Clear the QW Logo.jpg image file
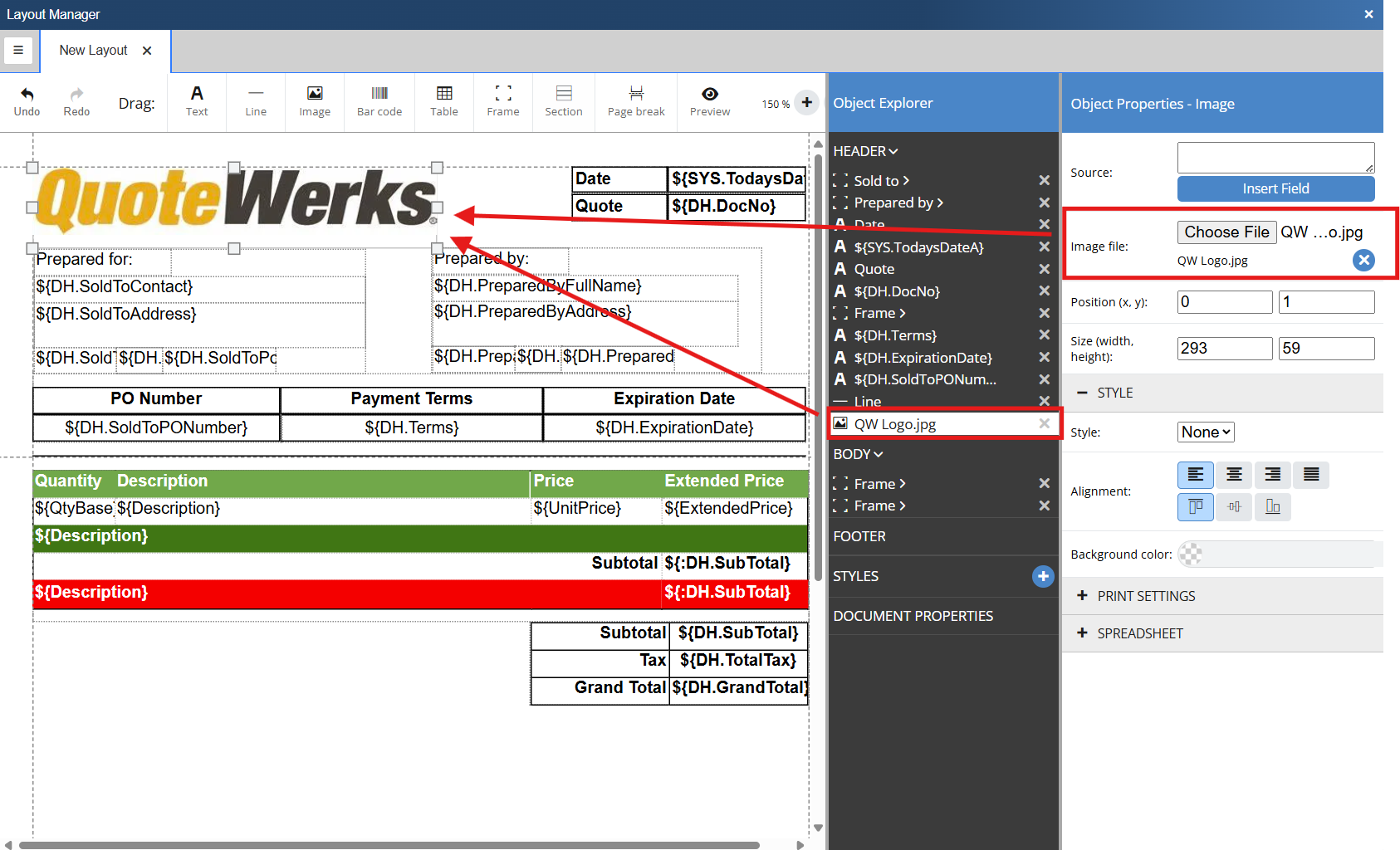 (1363, 261)
